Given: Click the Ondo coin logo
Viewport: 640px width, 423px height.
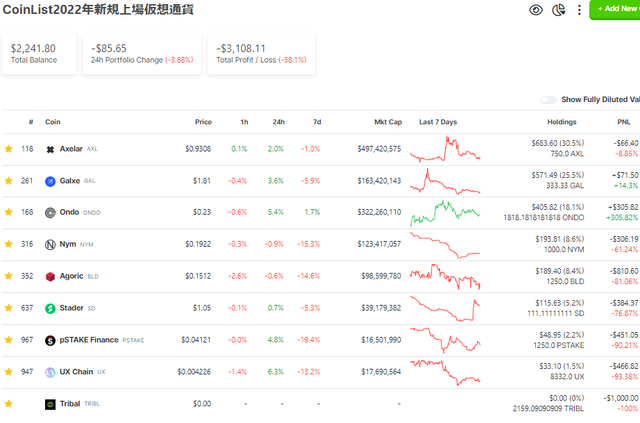Looking at the screenshot, I should (49, 212).
